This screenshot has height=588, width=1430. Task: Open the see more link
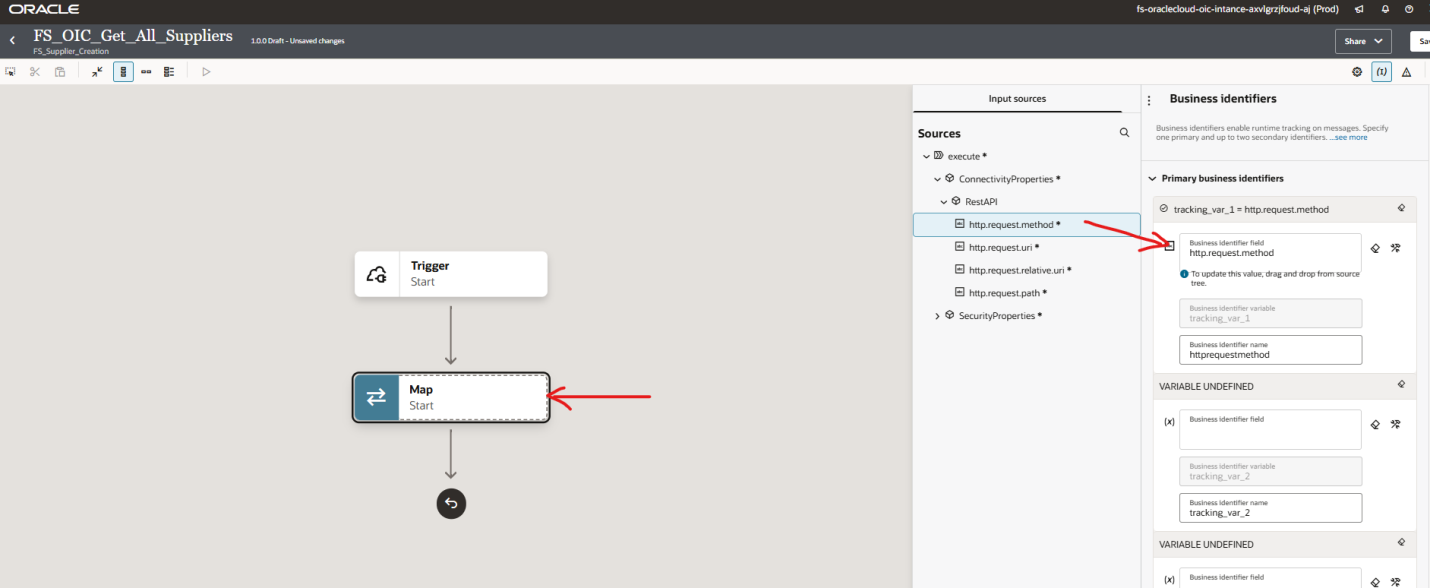pos(1350,137)
